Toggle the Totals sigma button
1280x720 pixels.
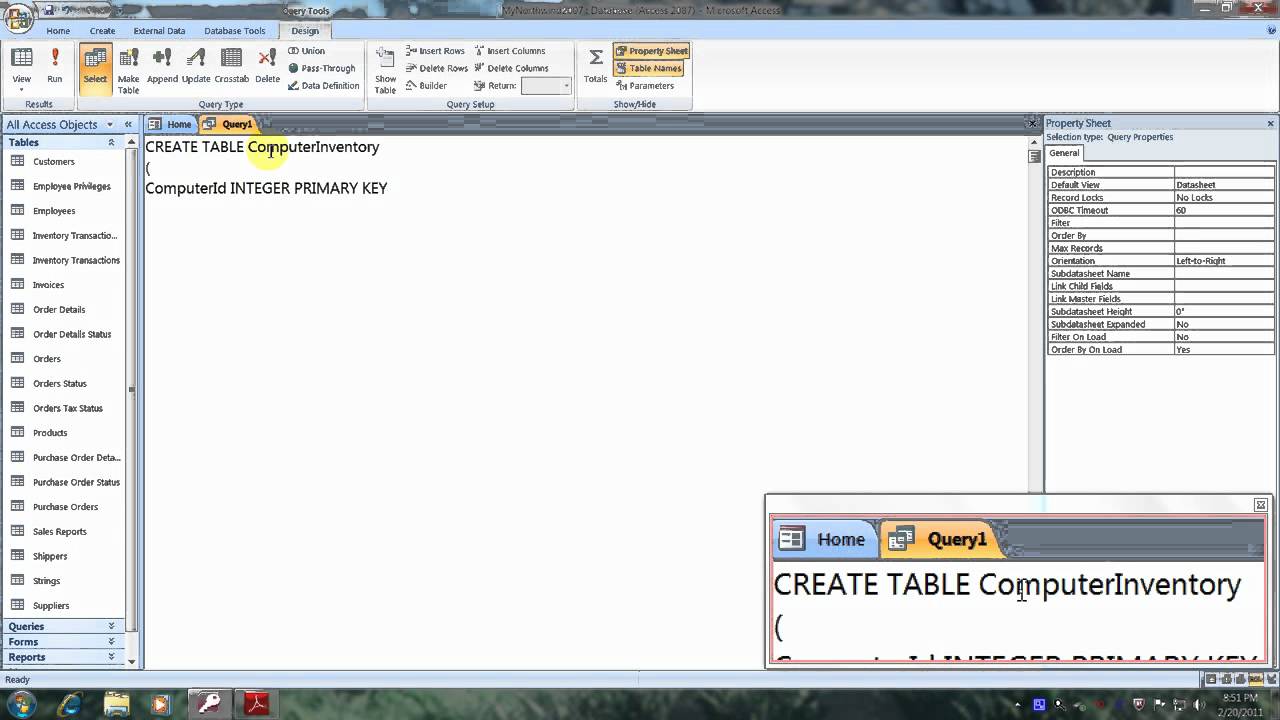pos(595,66)
